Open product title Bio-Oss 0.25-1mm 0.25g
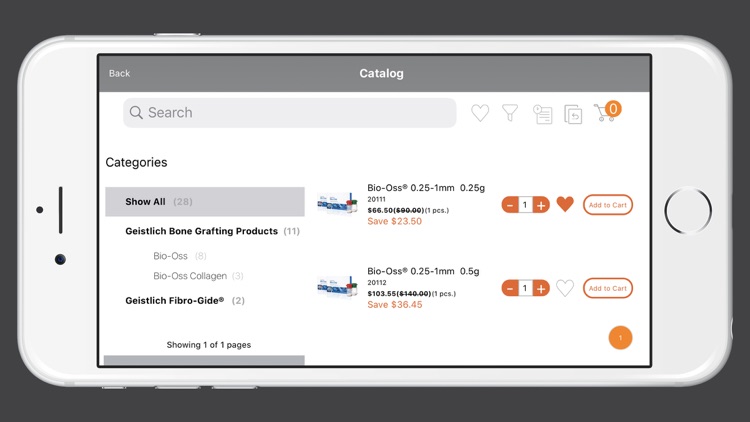The height and width of the screenshot is (422, 750). (426, 188)
